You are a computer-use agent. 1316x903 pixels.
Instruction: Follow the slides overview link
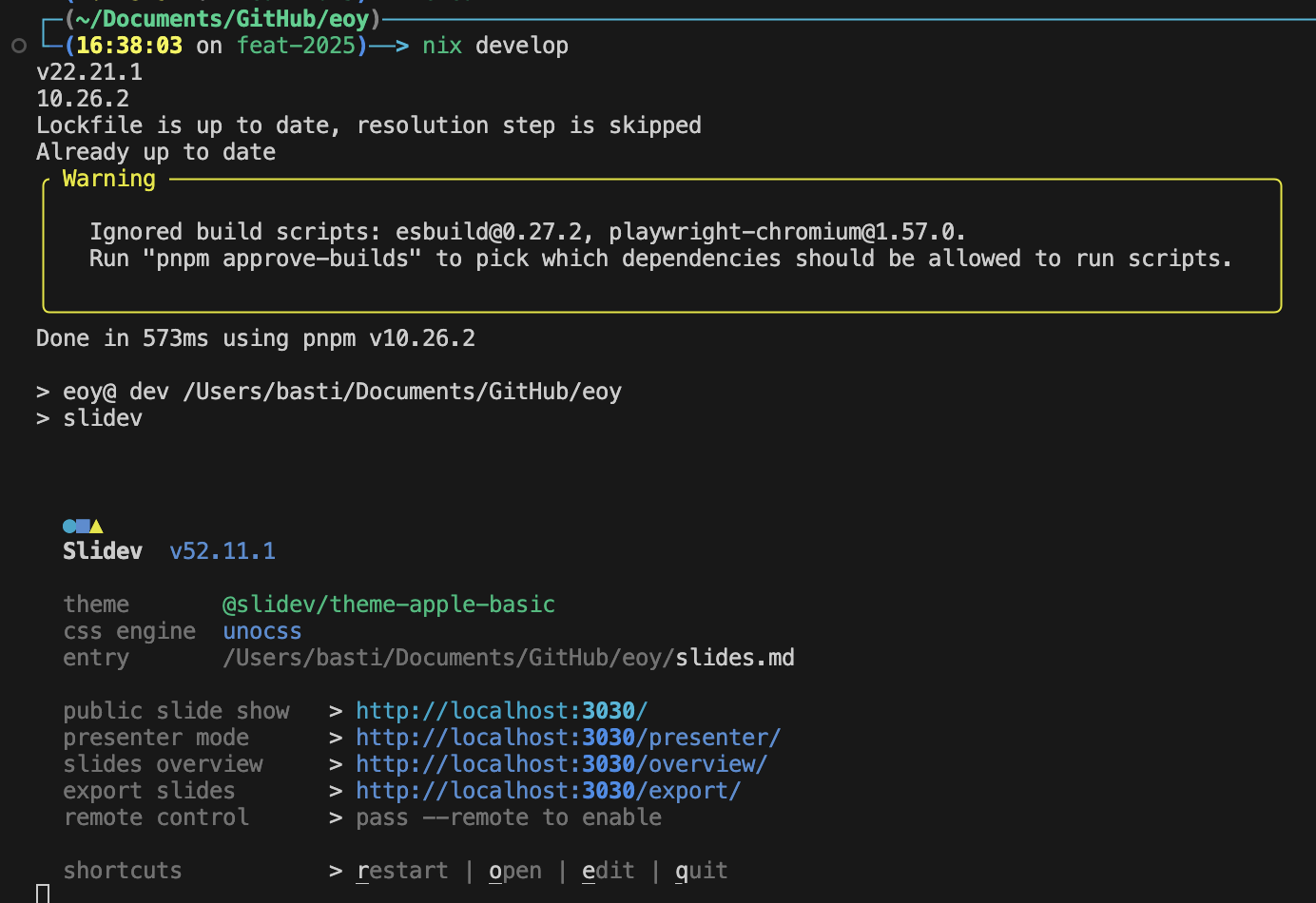point(561,764)
